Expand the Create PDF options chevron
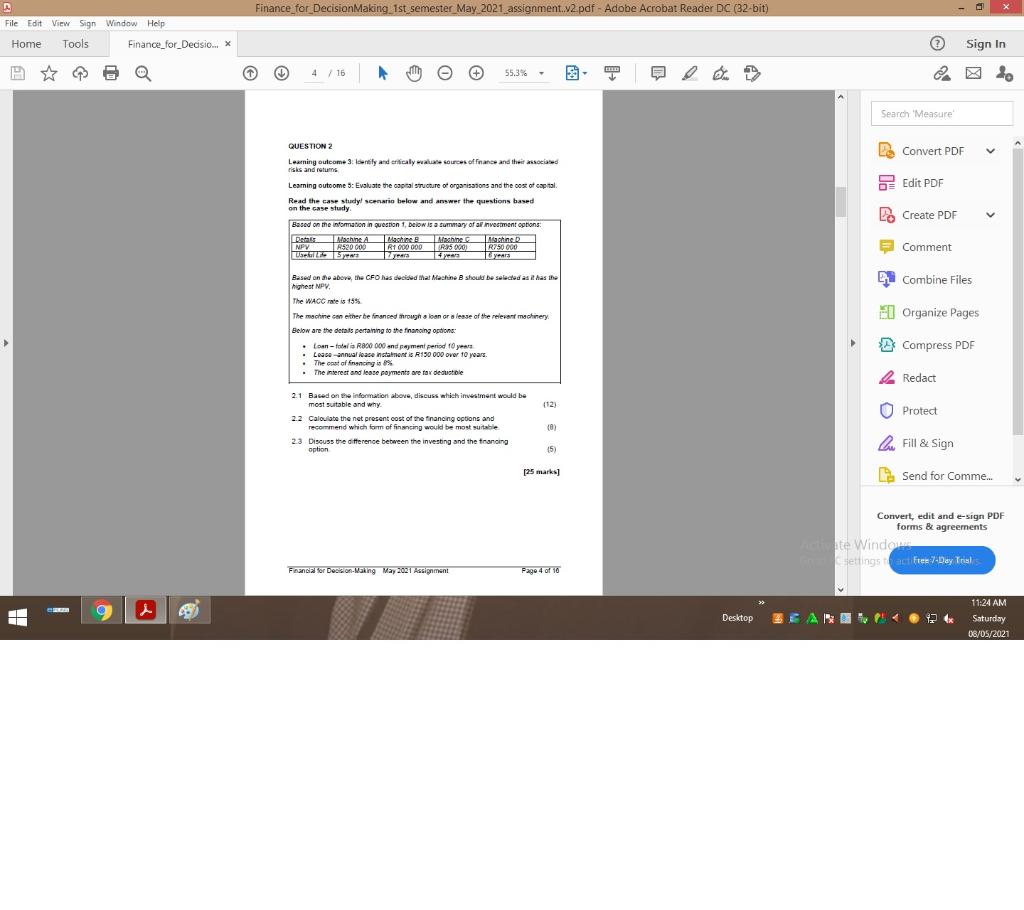The image size is (1024, 910). [990, 214]
